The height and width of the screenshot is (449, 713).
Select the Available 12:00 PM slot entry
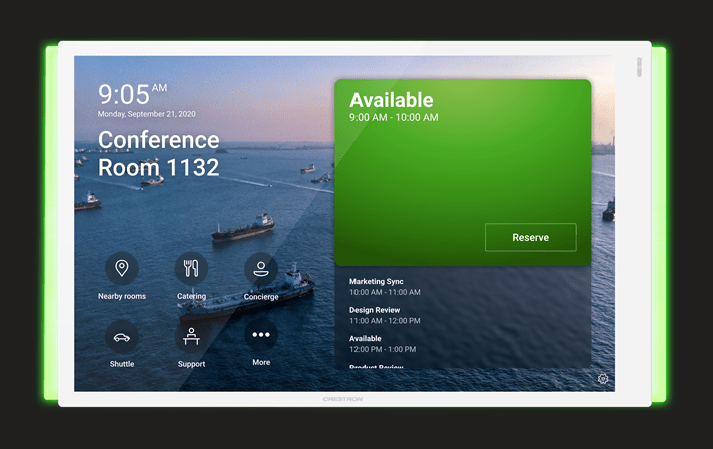pos(382,344)
